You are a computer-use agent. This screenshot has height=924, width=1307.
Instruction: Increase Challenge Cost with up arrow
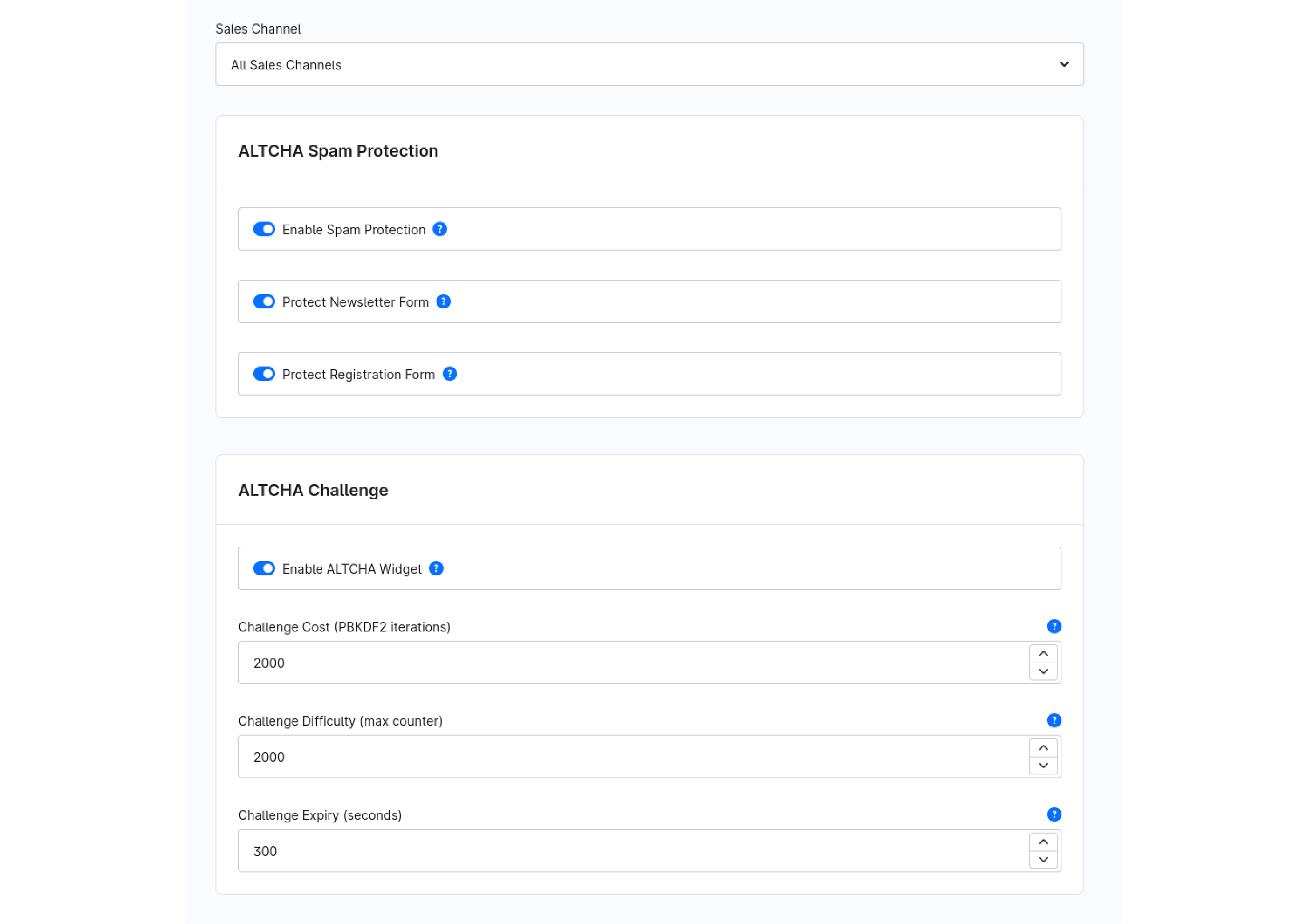click(x=1043, y=653)
